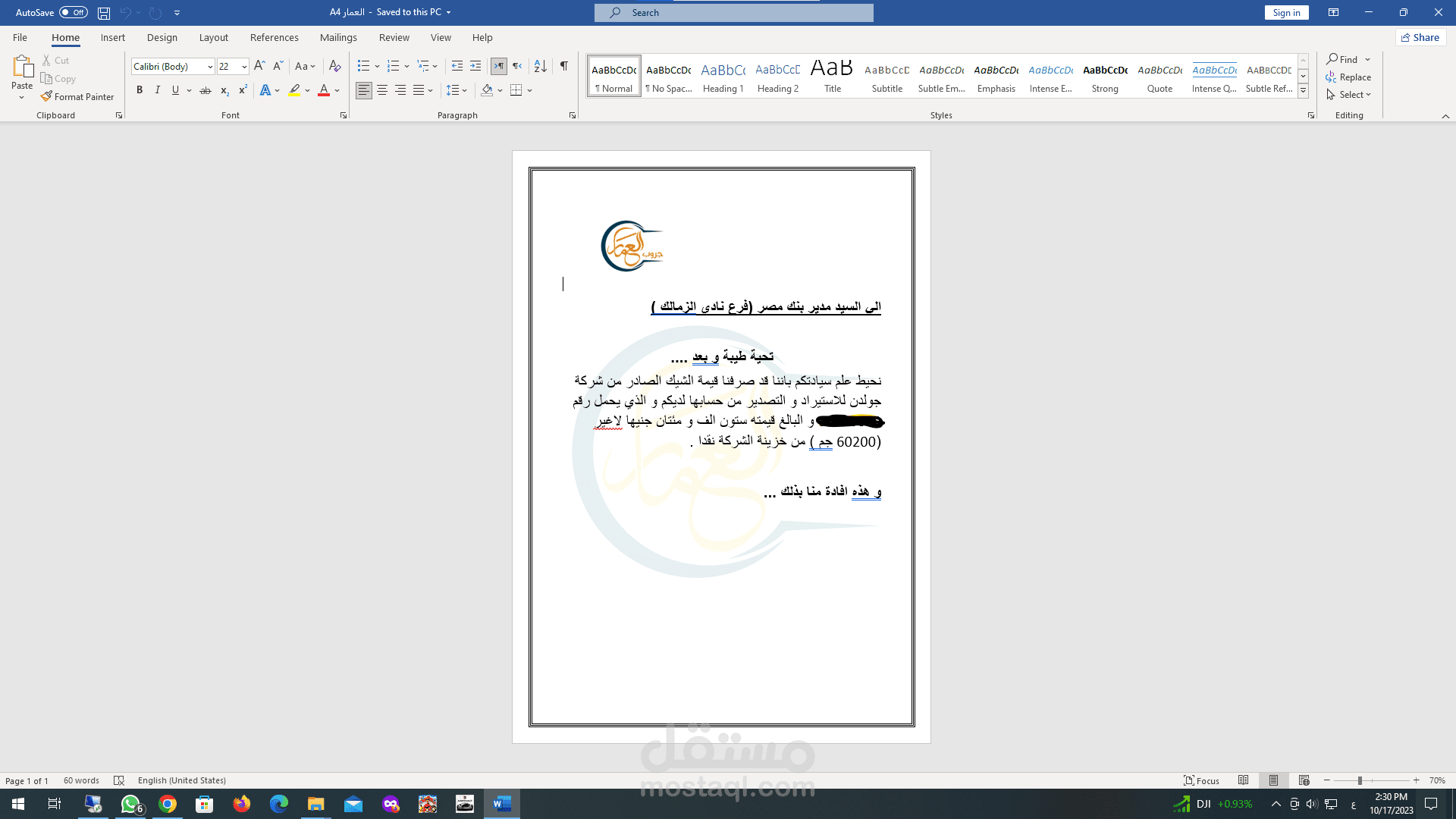Click the Cut scissors icon

point(46,60)
